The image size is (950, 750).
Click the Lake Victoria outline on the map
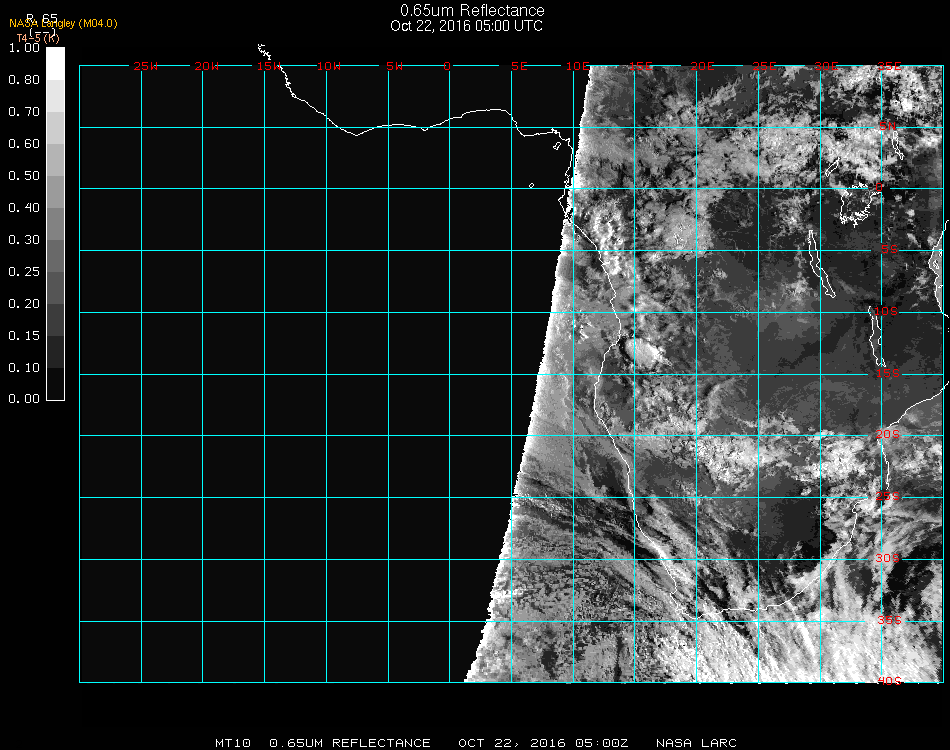click(x=856, y=207)
